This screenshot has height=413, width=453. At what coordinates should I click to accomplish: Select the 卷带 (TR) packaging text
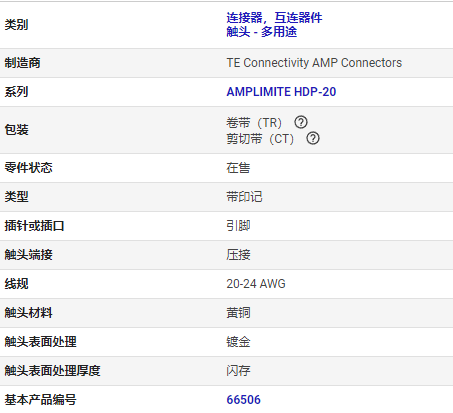click(254, 123)
